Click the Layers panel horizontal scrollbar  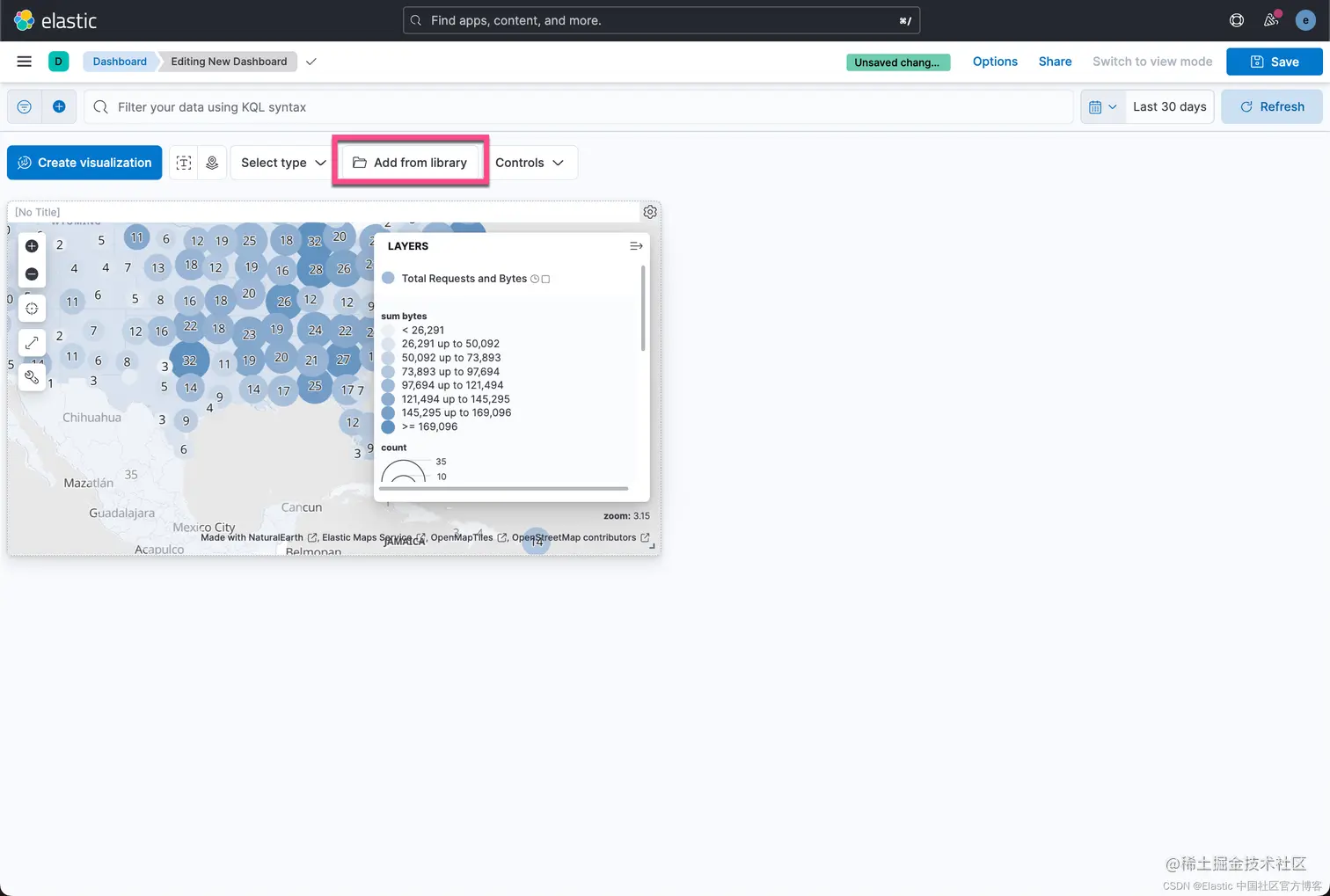504,488
